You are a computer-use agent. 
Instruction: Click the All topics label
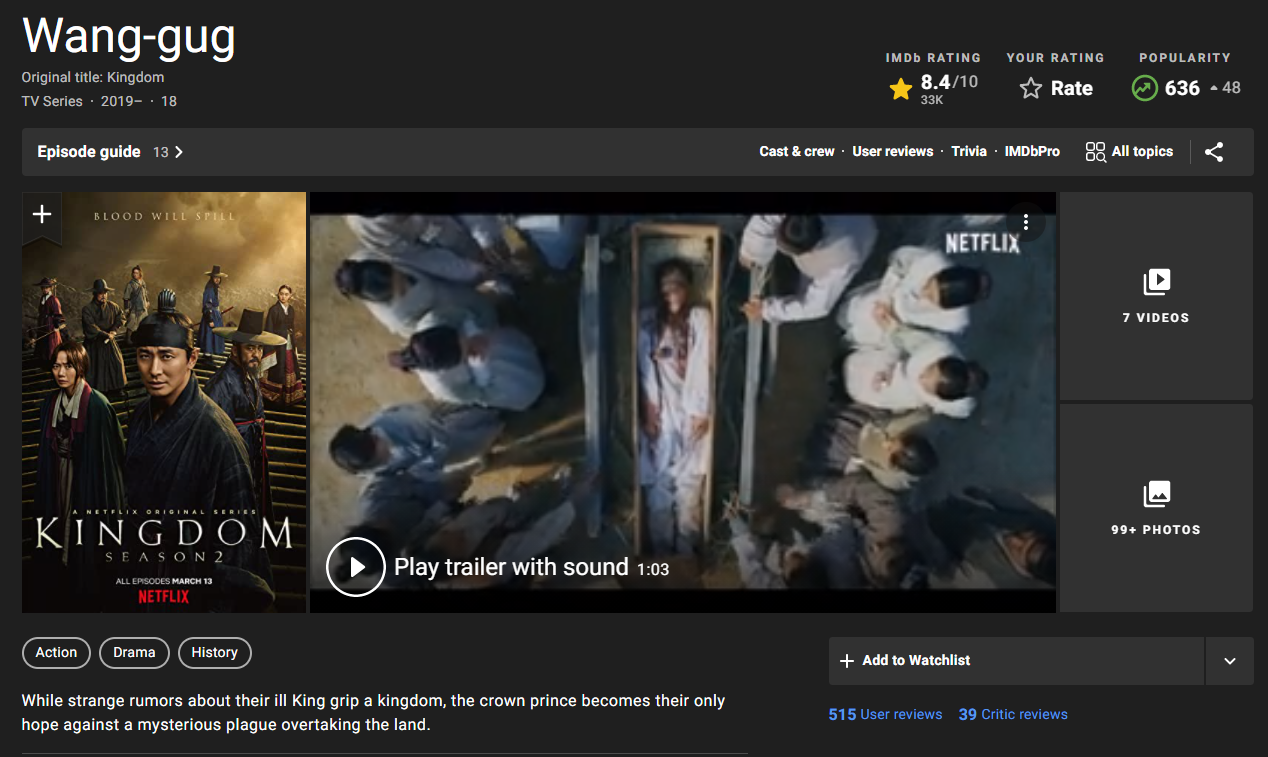click(1142, 152)
